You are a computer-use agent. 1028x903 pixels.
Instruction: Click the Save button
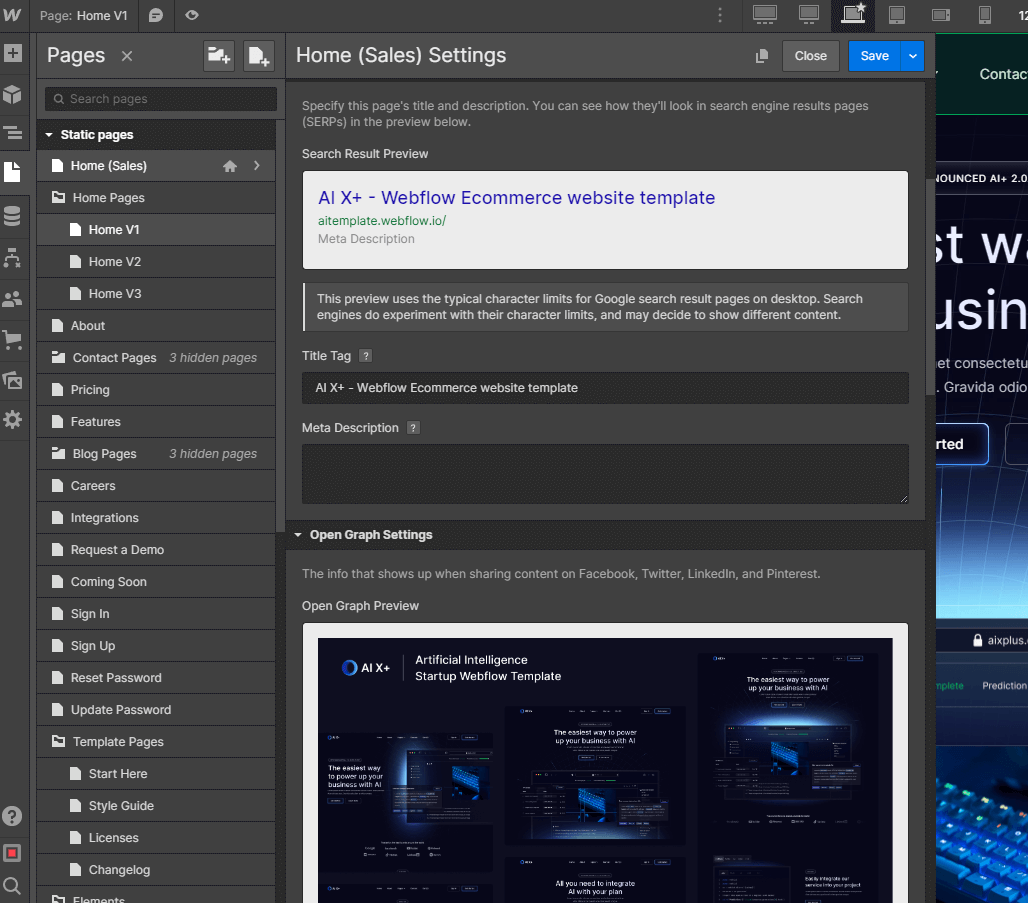click(874, 56)
